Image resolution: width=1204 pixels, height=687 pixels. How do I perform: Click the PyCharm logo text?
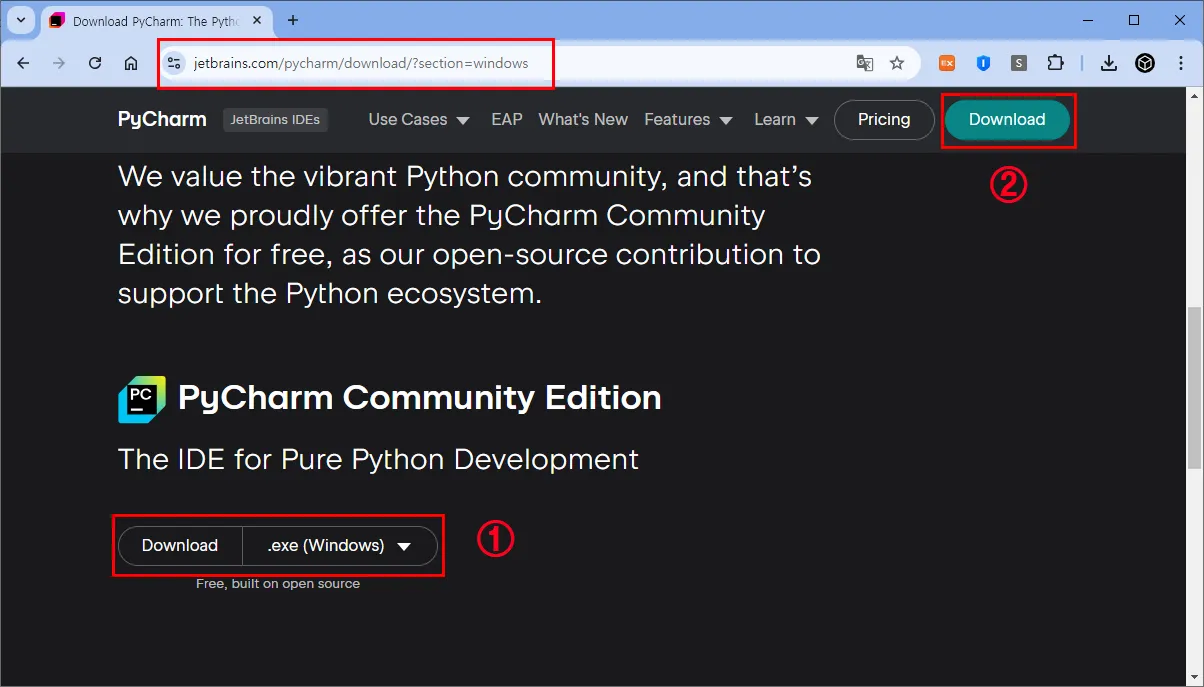click(162, 119)
